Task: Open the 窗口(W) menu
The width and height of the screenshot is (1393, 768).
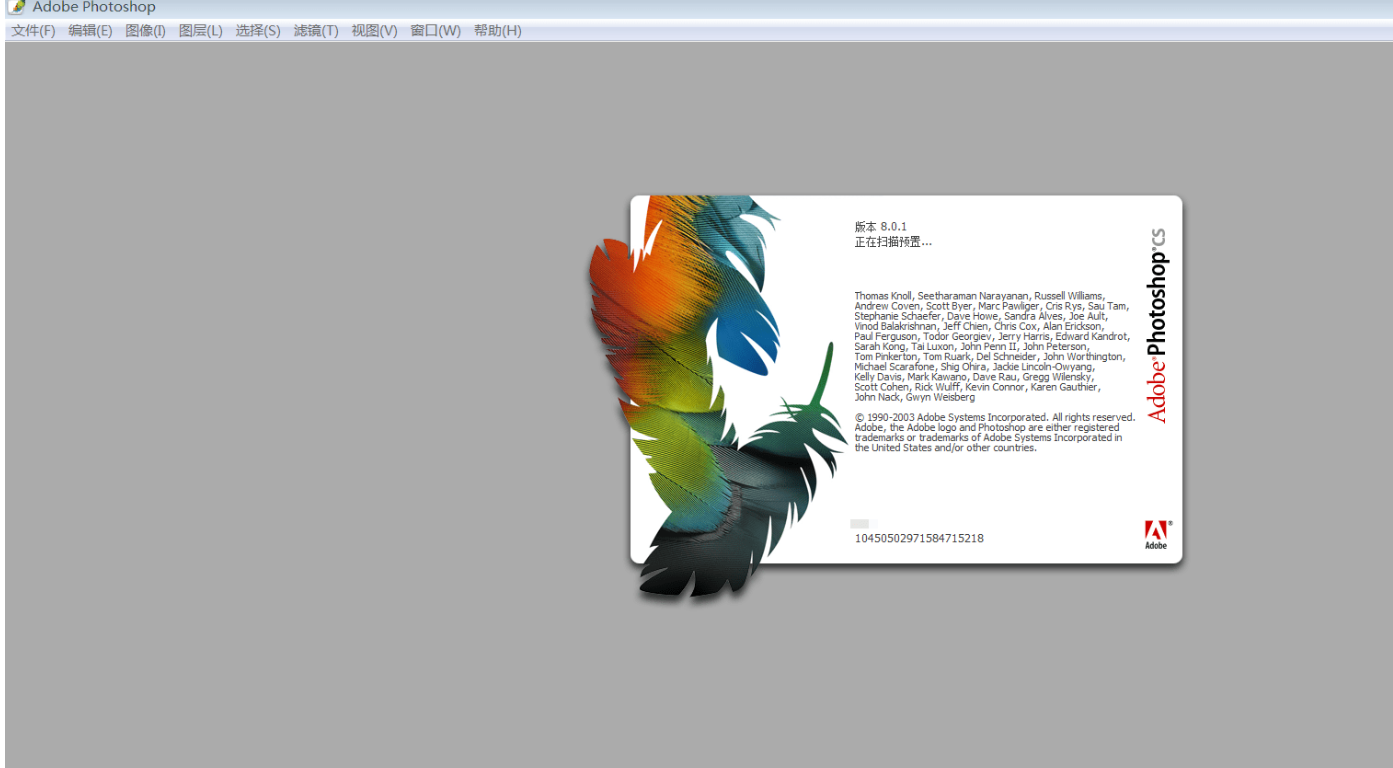Action: tap(435, 31)
